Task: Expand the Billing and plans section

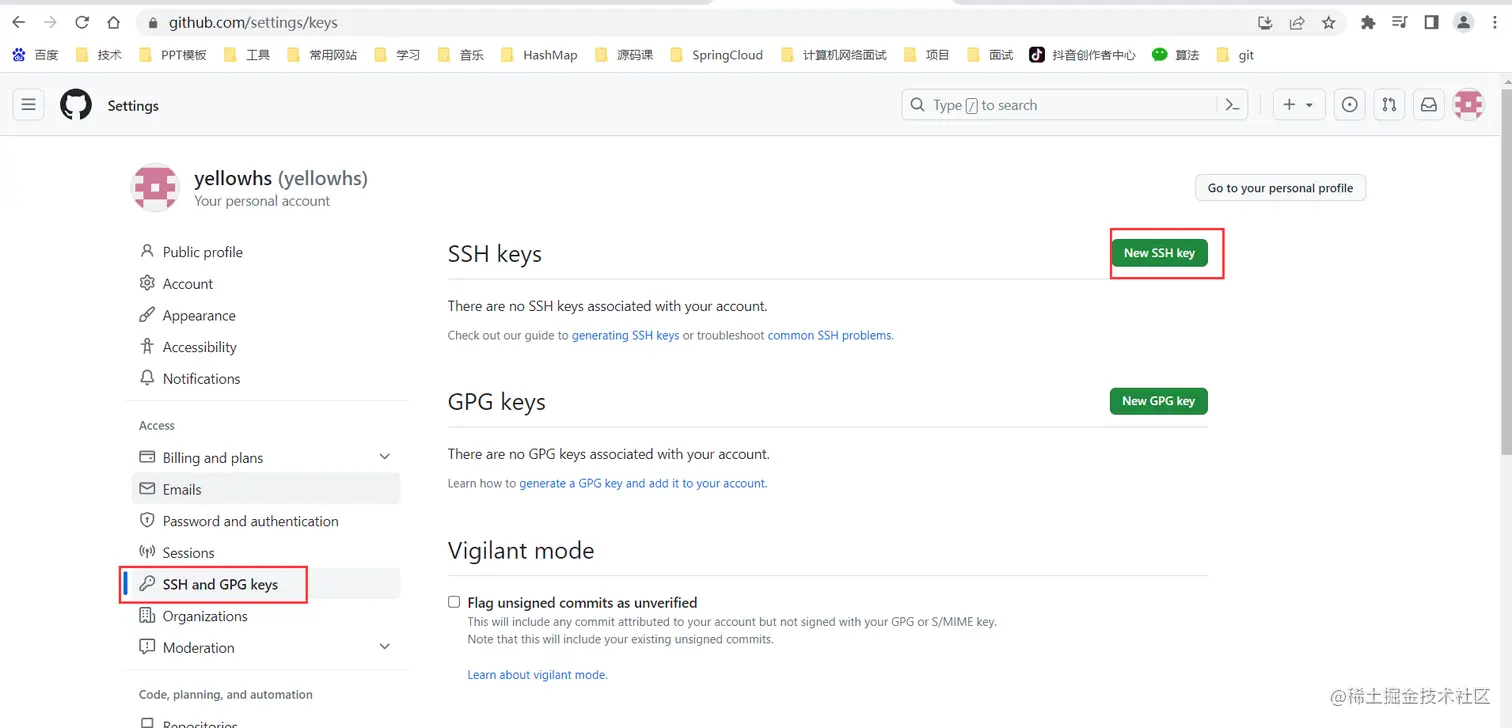Action: click(385, 457)
